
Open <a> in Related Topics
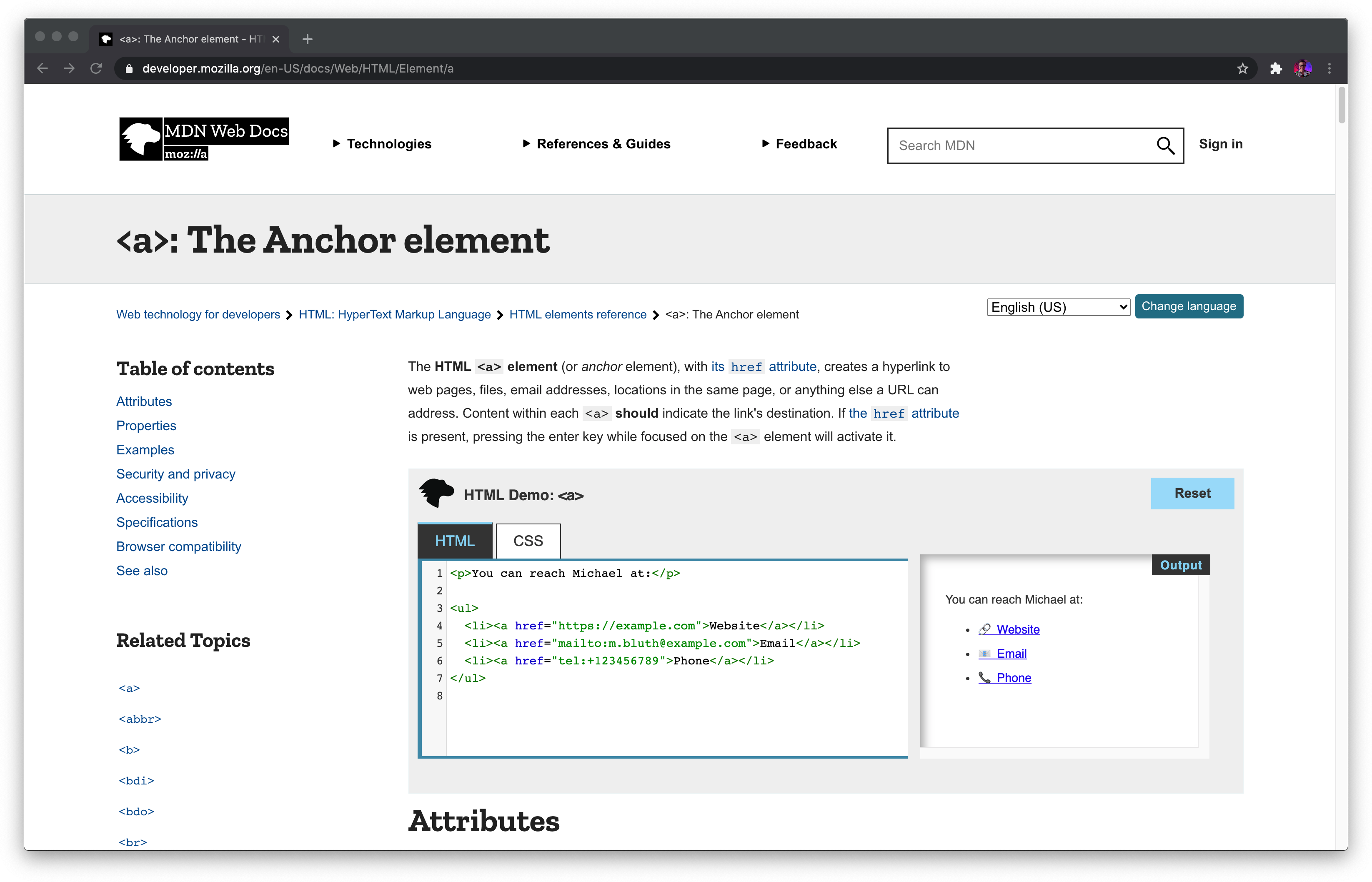coord(130,688)
